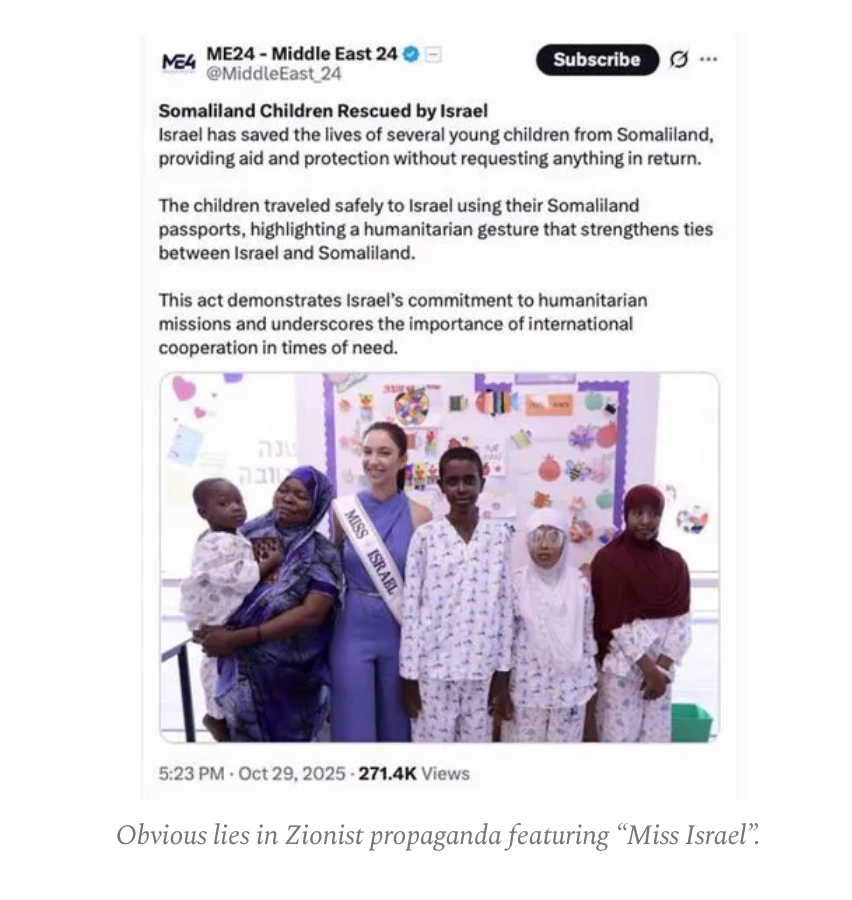Click the 271.4K Views count
The image size is (852, 900).
(412, 773)
